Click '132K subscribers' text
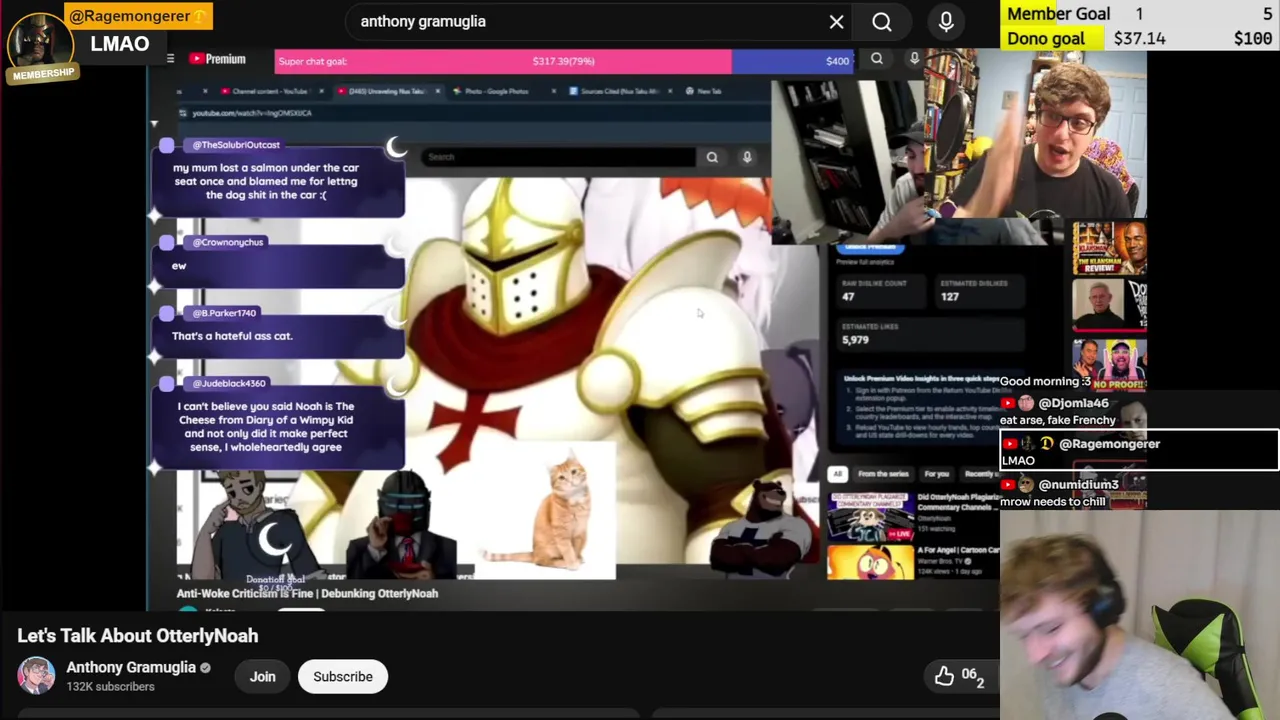 (x=110, y=687)
